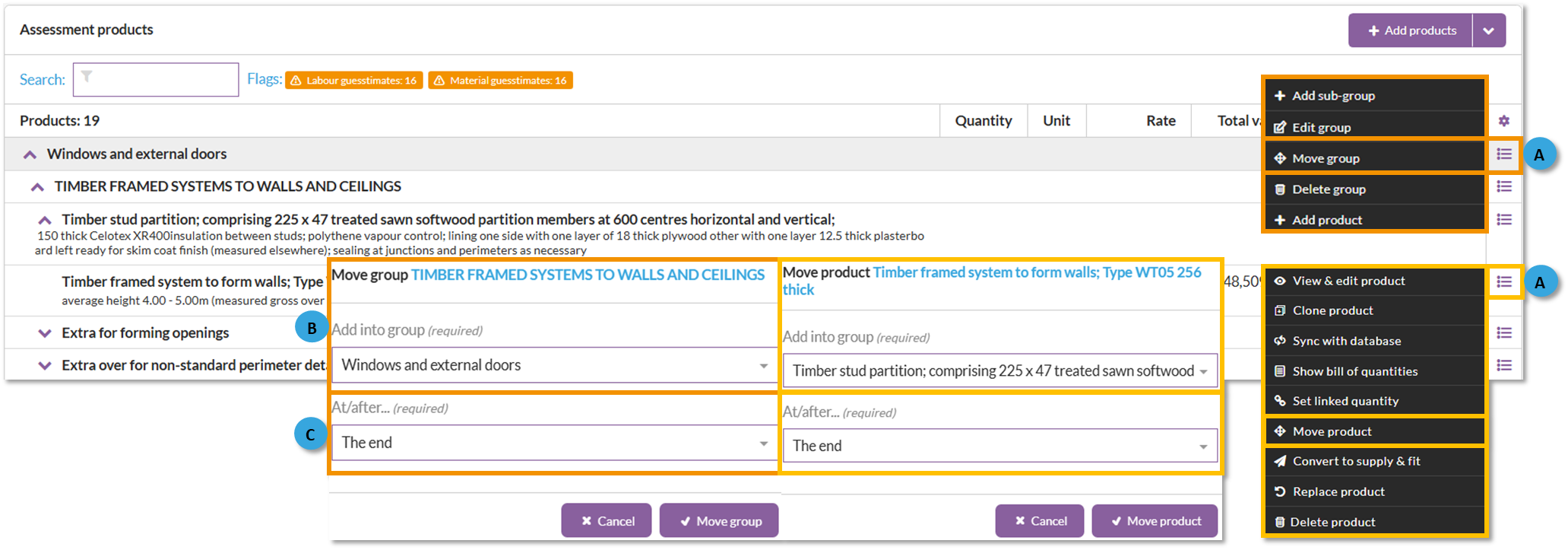Open the Add products dropdown arrow
The height and width of the screenshot is (550, 1568).
tap(1488, 31)
